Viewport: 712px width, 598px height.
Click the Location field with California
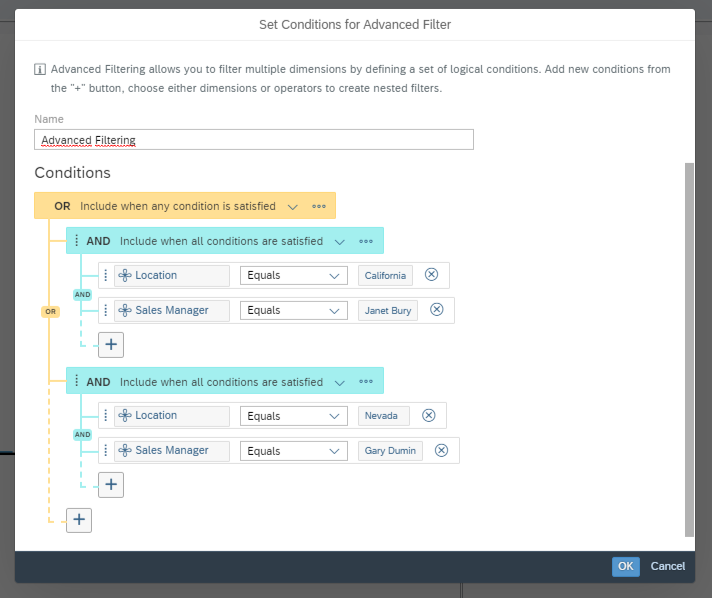[x=172, y=276]
